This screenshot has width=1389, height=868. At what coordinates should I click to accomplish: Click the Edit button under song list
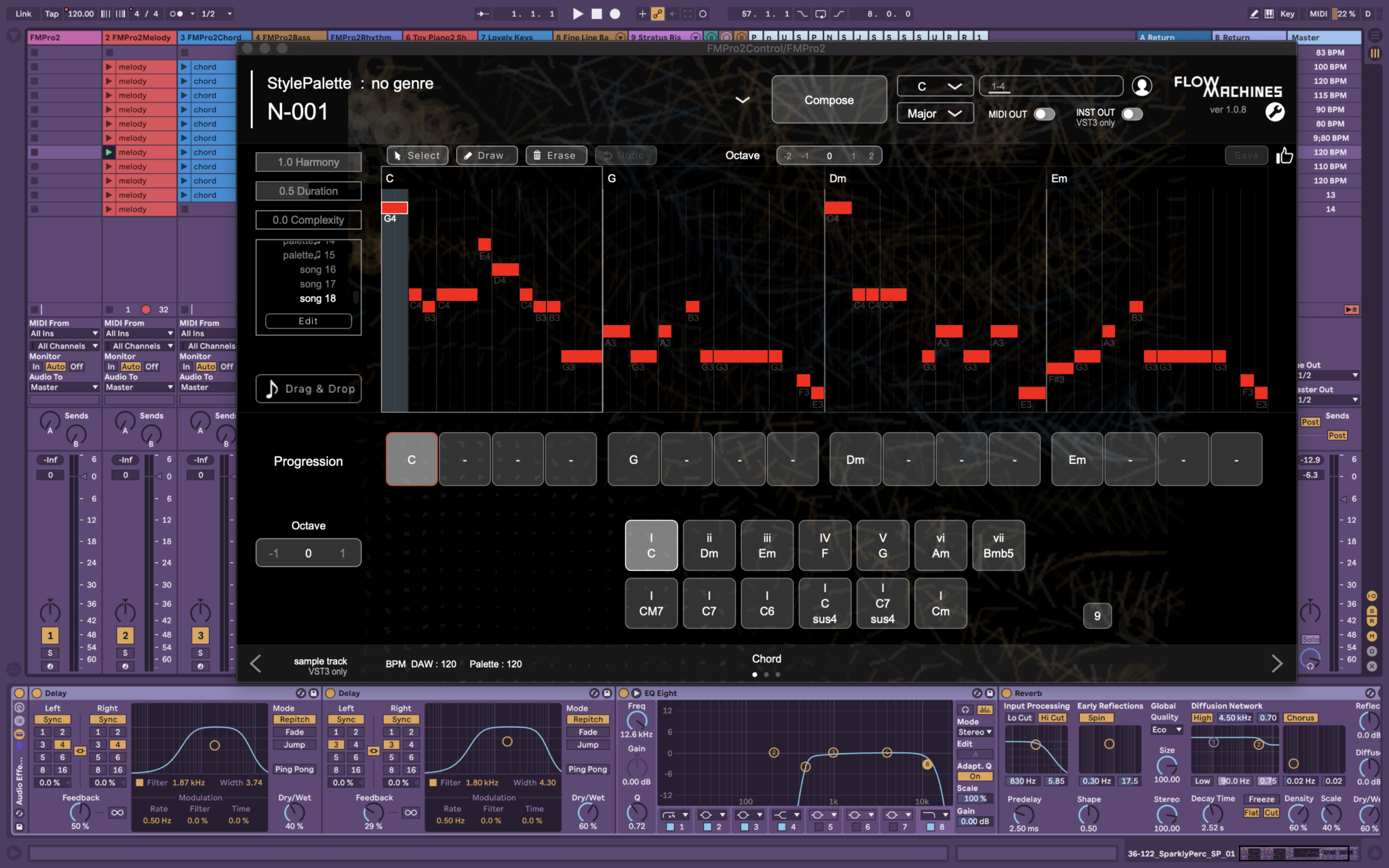point(308,321)
